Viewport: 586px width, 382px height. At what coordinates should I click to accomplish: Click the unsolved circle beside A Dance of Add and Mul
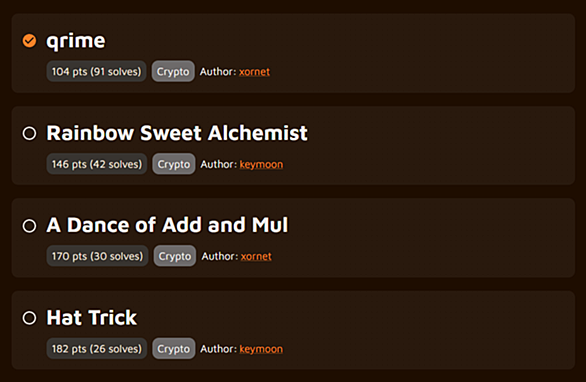29,226
